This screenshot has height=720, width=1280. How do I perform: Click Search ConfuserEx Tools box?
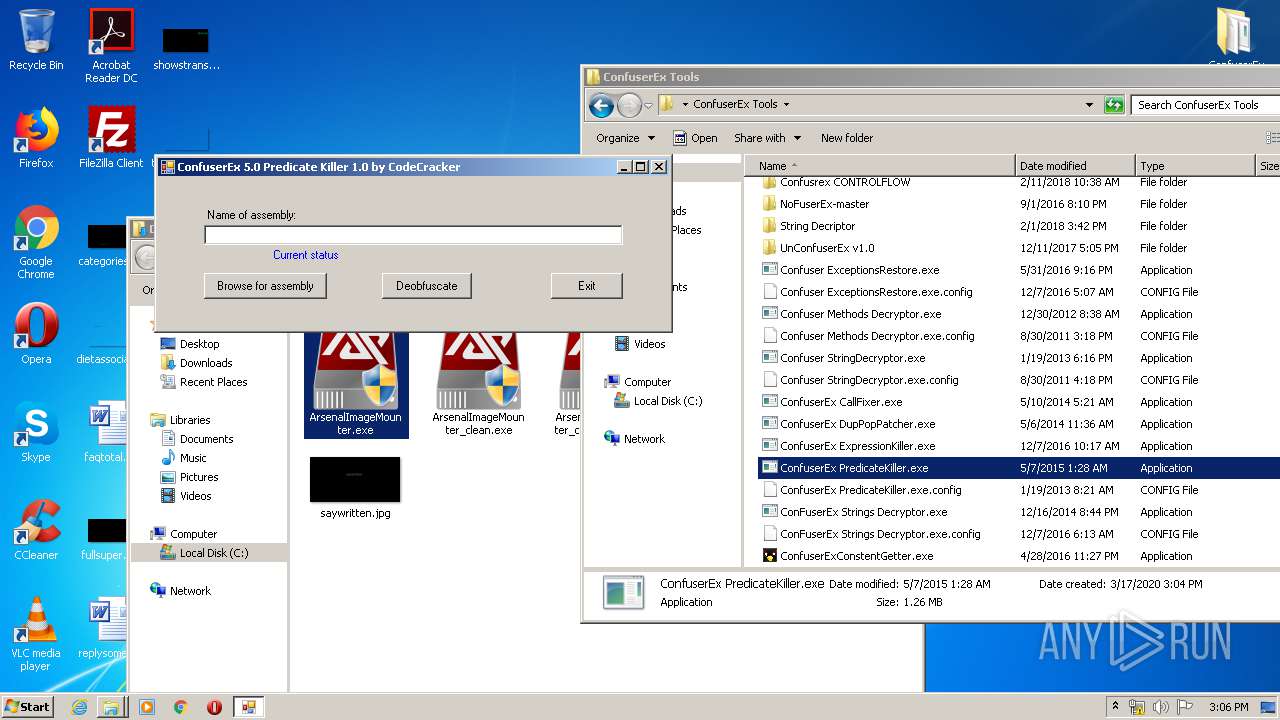pos(1205,104)
